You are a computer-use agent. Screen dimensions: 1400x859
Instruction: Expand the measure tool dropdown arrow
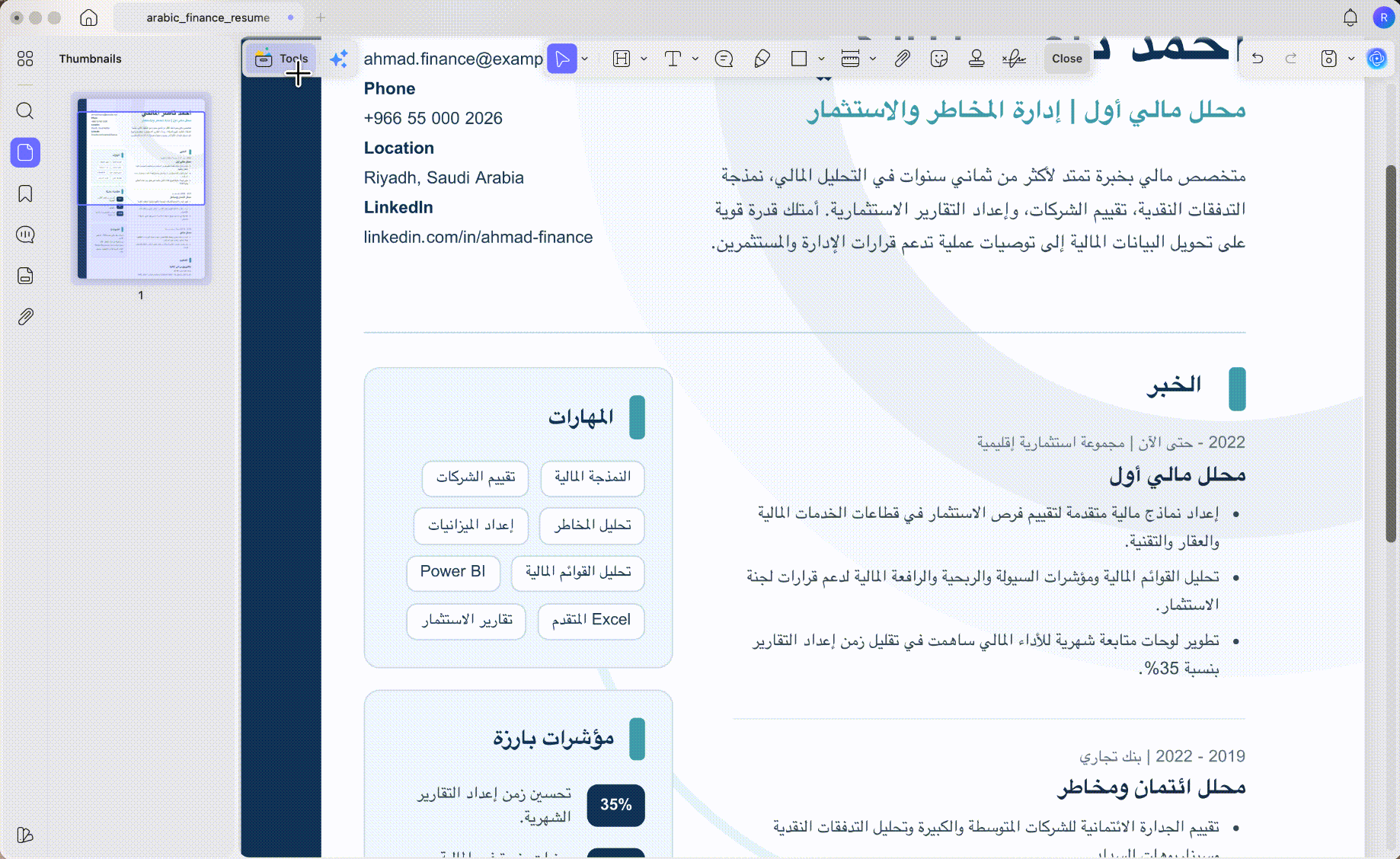872,59
